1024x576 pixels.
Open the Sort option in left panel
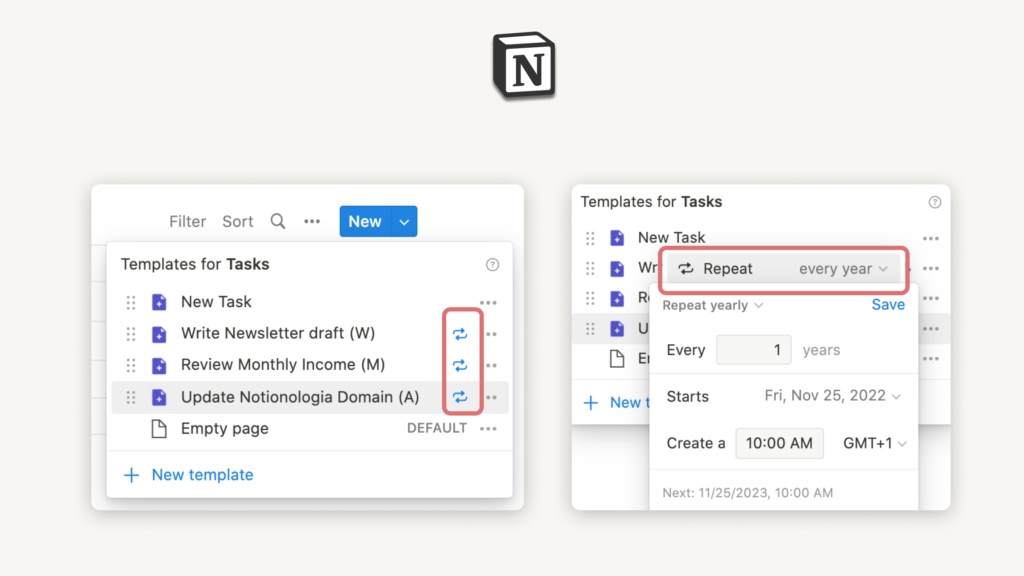click(238, 221)
